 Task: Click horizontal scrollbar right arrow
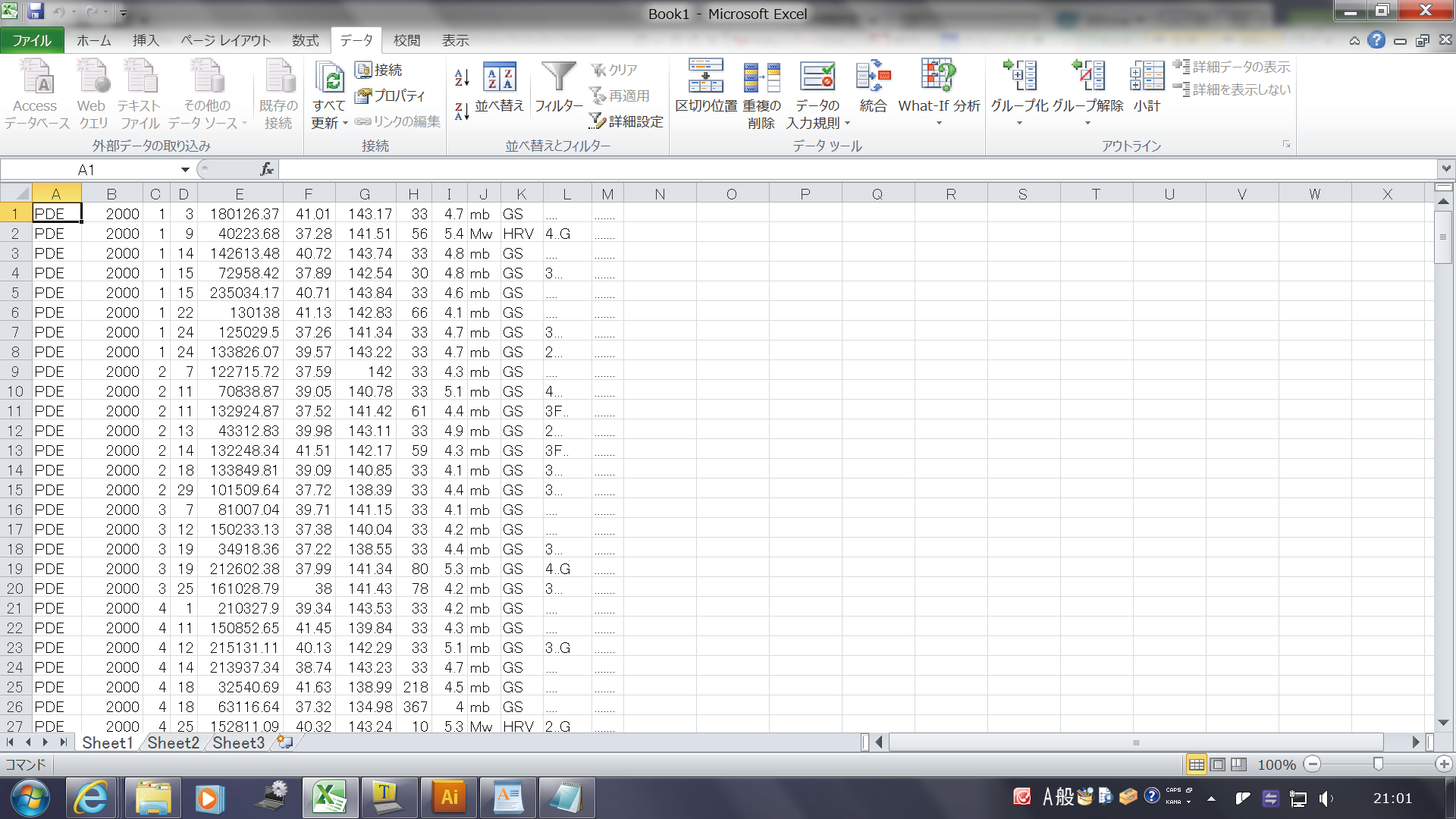[x=1415, y=742]
